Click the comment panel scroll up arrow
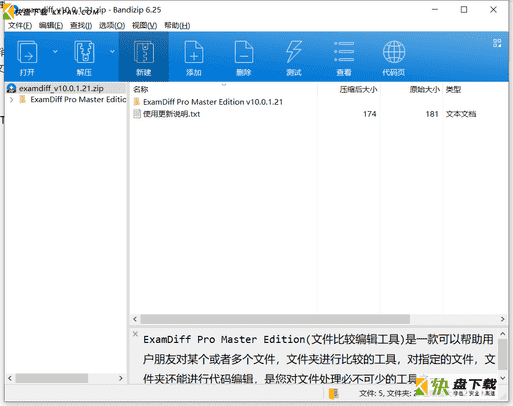513x406 pixels. coord(503,334)
